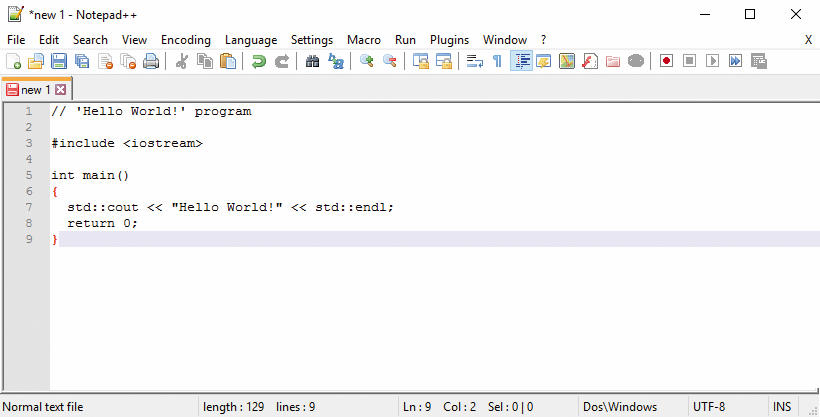Viewport: 820px width, 417px height.
Task: Open the Plugins menu
Action: click(x=449, y=40)
